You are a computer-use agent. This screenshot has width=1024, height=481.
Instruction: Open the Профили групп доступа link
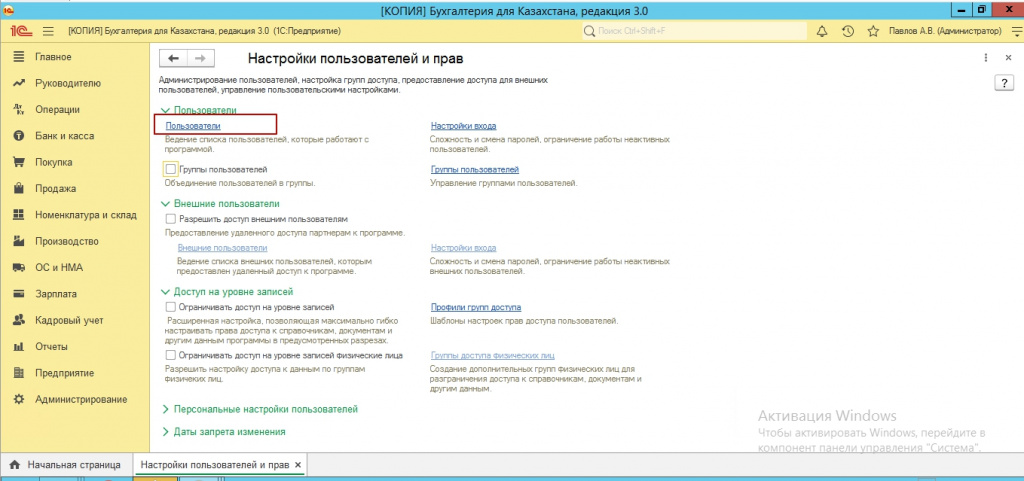click(x=475, y=307)
